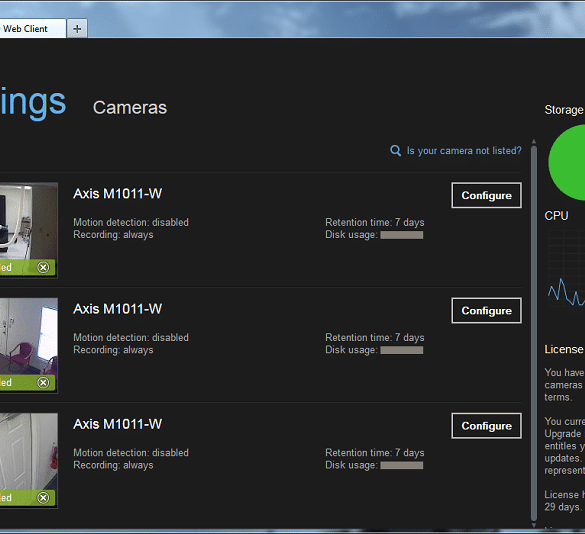Configure the second Axis M1011-W camera
Screen dimensions: 585x534
click(487, 310)
